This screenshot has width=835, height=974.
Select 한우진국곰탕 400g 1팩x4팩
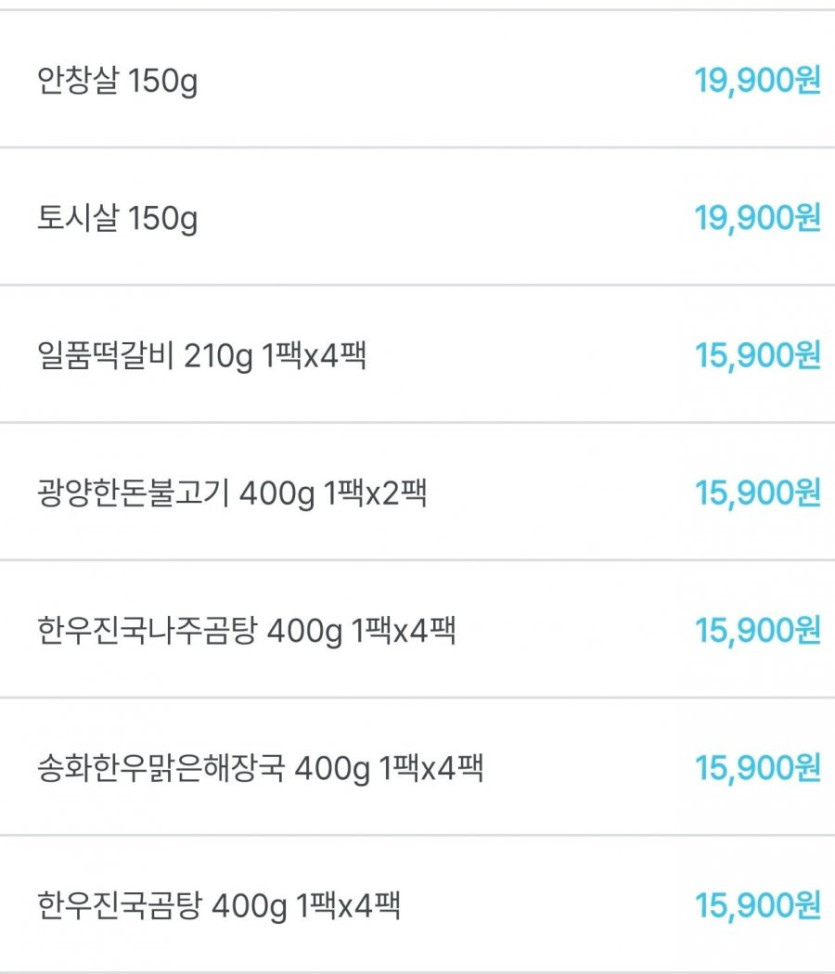[218, 907]
